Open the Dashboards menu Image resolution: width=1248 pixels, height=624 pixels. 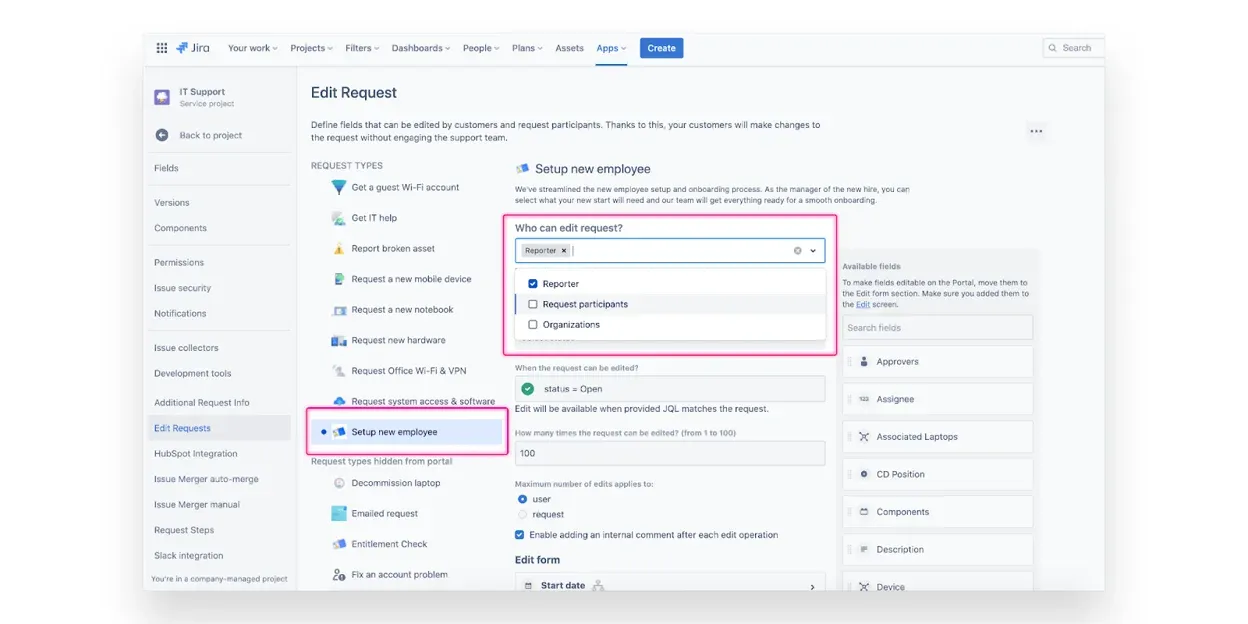(420, 48)
